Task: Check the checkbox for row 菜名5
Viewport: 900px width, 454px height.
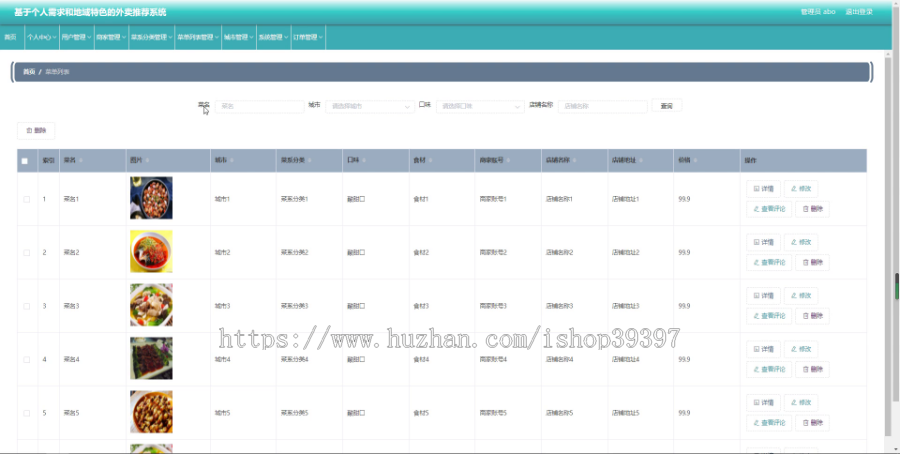Action: click(x=26, y=413)
